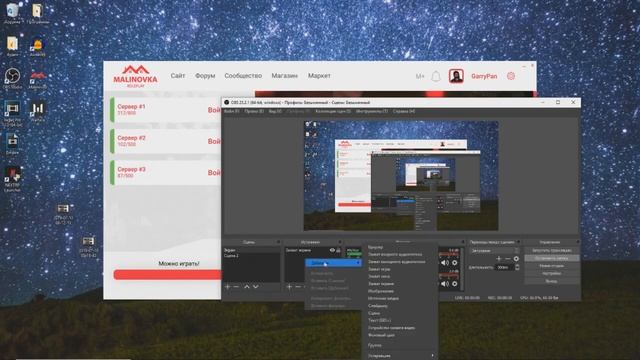
Task: Remove selected scene with minus icon
Action: pos(236,287)
